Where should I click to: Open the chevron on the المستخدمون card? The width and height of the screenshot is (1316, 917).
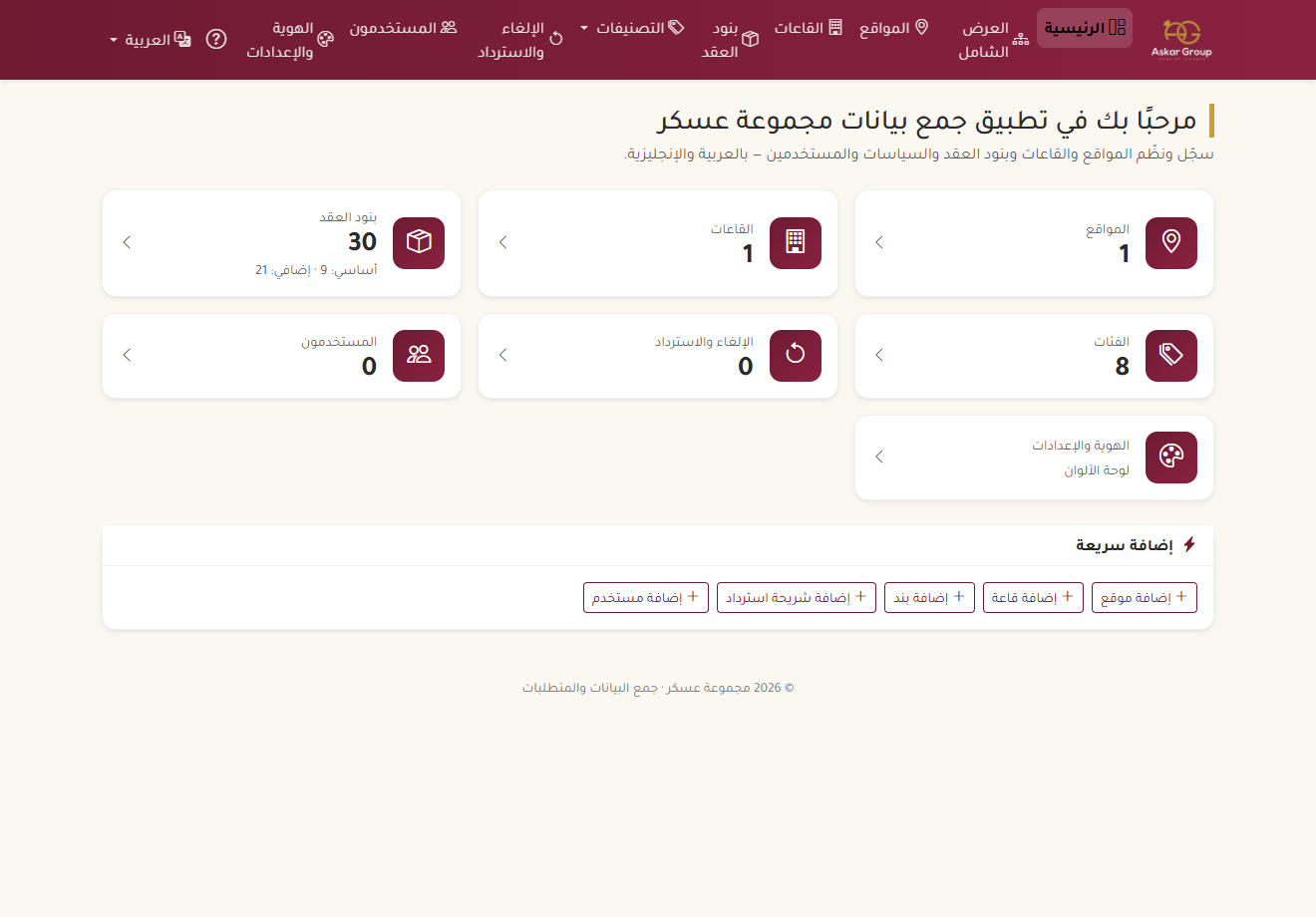(127, 355)
